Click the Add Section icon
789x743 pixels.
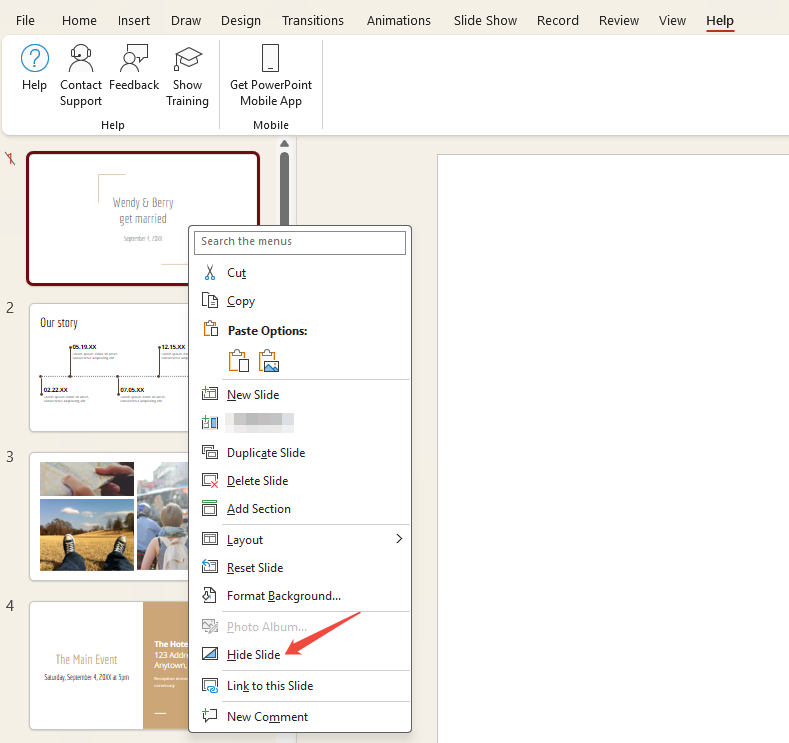coord(210,508)
